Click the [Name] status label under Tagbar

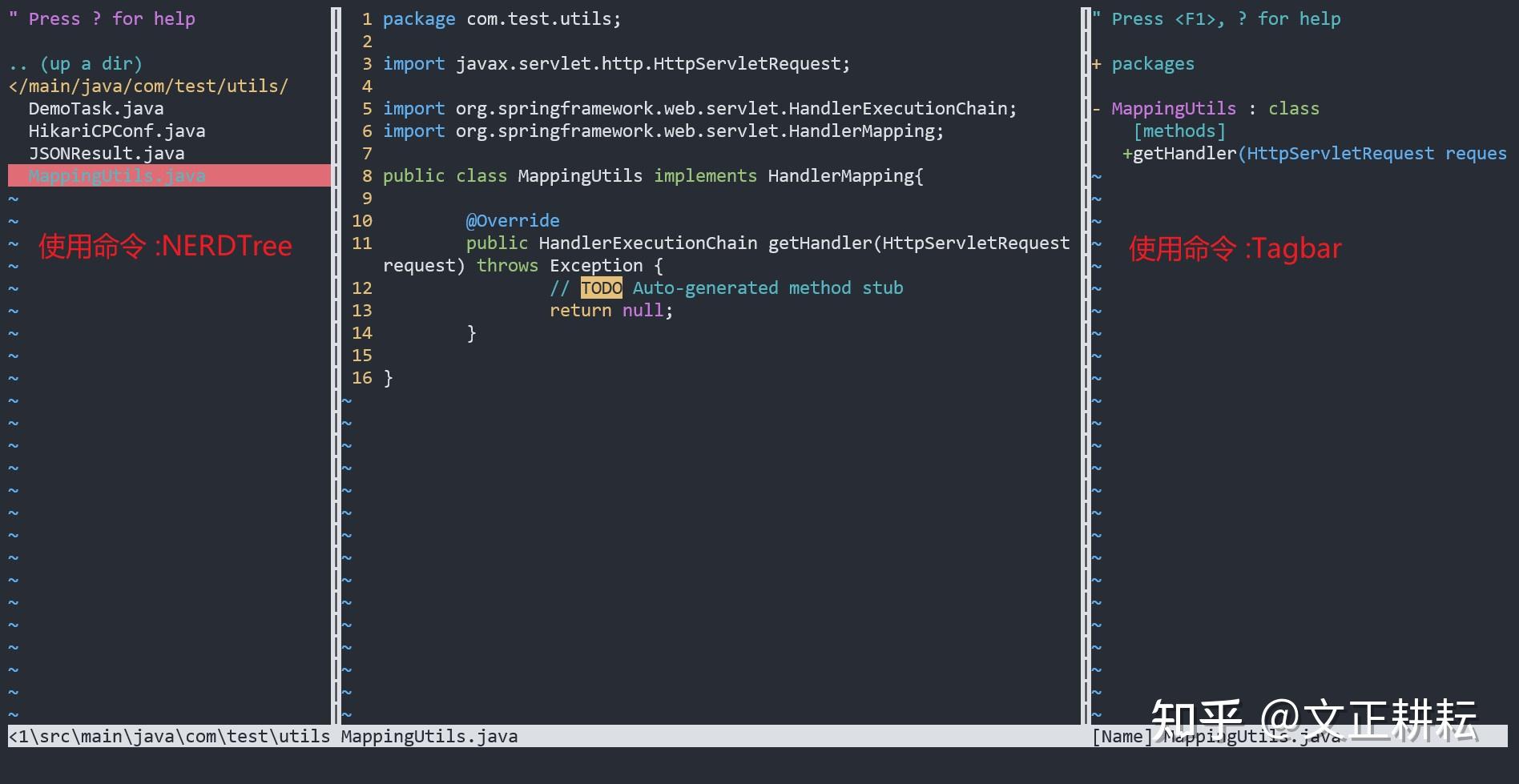coord(1122,736)
